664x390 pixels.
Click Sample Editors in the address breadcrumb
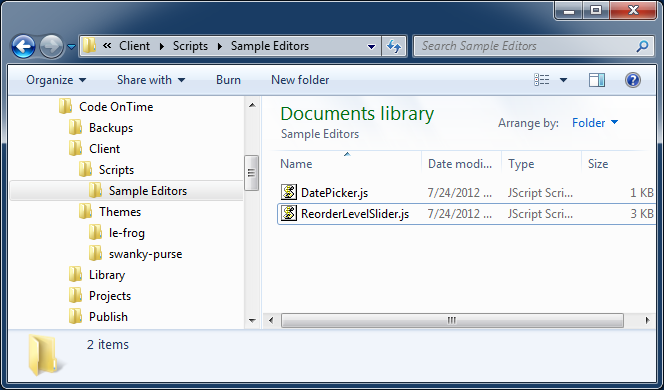pos(270,46)
